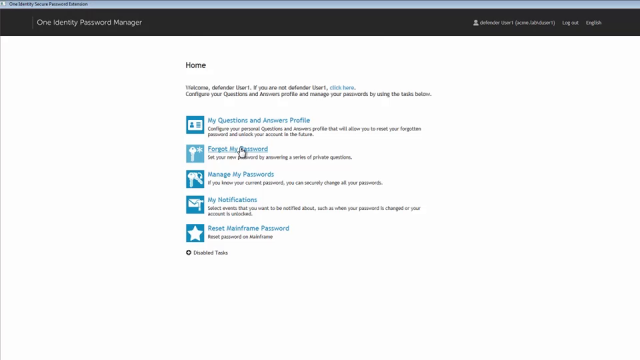Click the Reset Mainframe Password star icon

pyautogui.click(x=195, y=233)
